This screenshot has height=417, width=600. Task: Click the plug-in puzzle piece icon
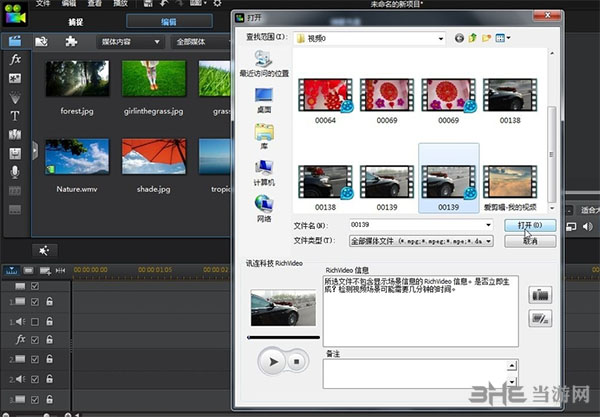tap(71, 41)
